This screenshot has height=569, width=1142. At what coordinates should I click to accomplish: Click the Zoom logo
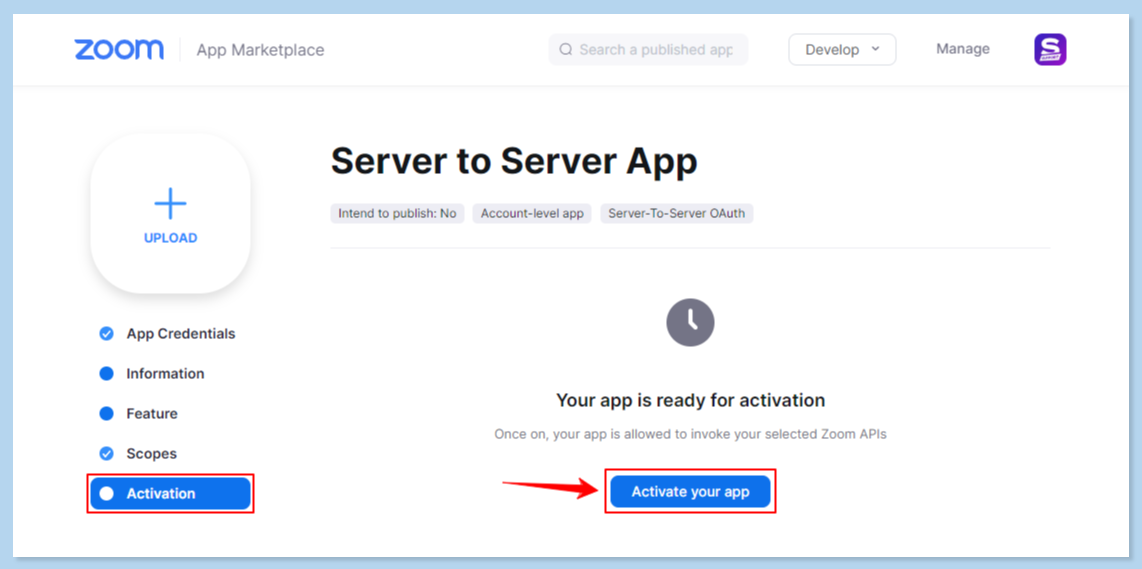pyautogui.click(x=119, y=49)
